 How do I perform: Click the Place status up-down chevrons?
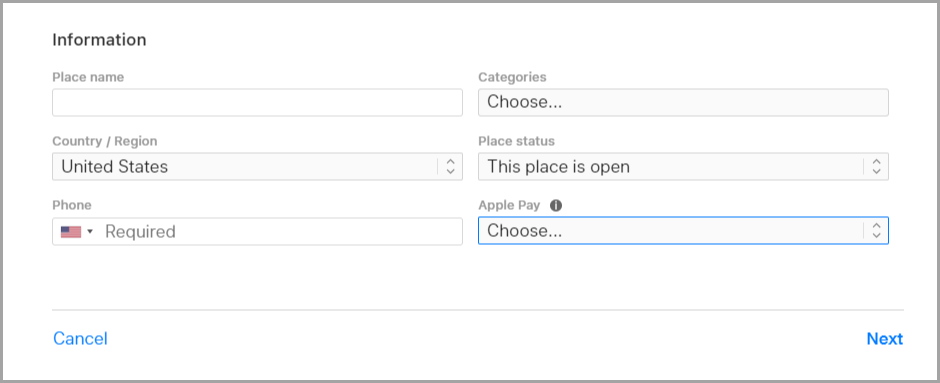click(x=876, y=167)
